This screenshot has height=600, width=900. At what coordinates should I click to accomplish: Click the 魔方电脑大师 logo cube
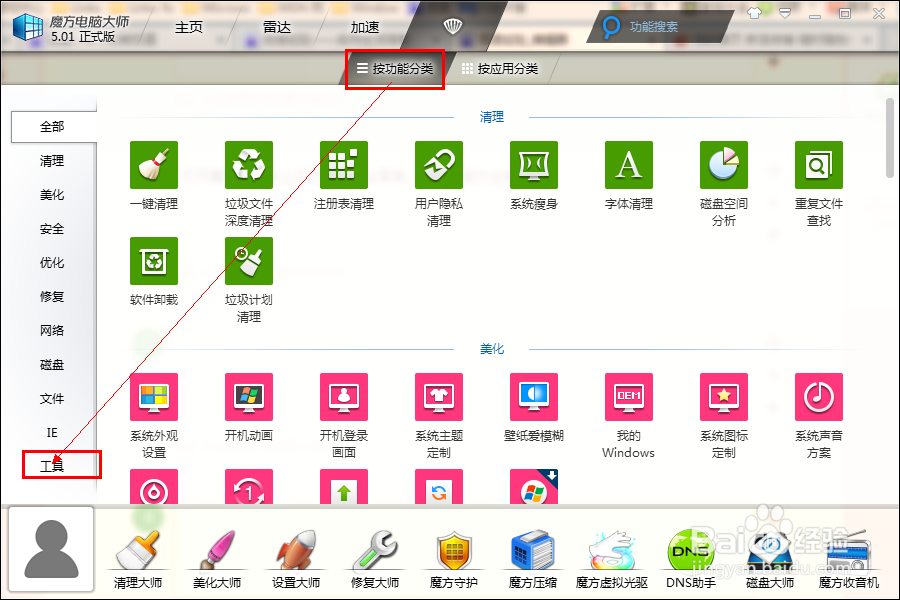pos(28,26)
